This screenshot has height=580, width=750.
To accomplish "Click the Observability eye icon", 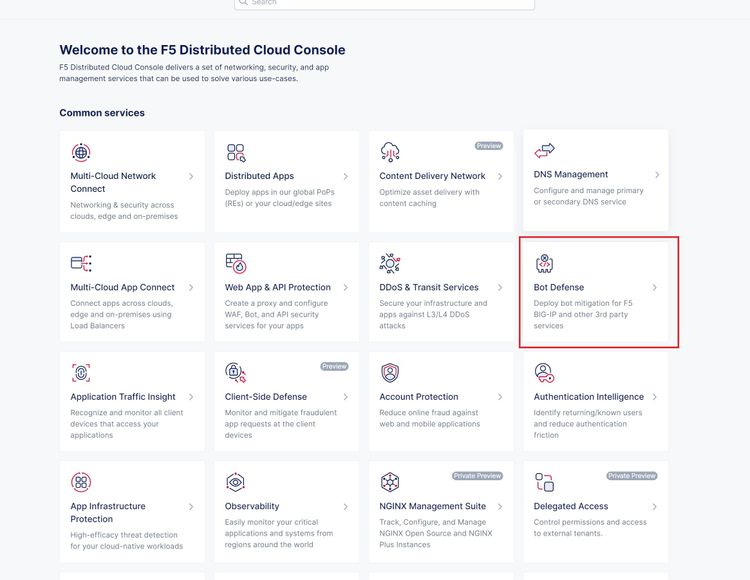I will click(x=236, y=483).
